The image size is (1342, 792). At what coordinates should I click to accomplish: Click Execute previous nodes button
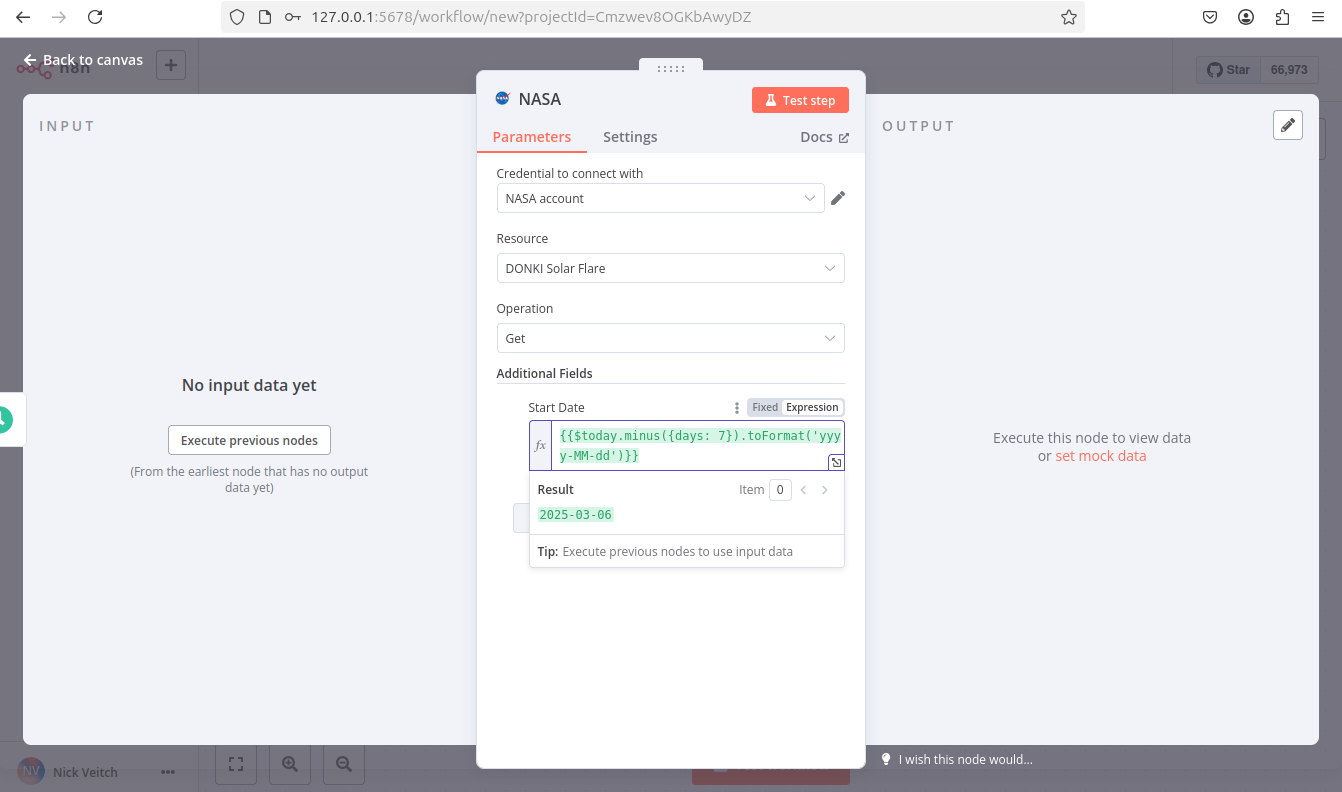pos(249,440)
